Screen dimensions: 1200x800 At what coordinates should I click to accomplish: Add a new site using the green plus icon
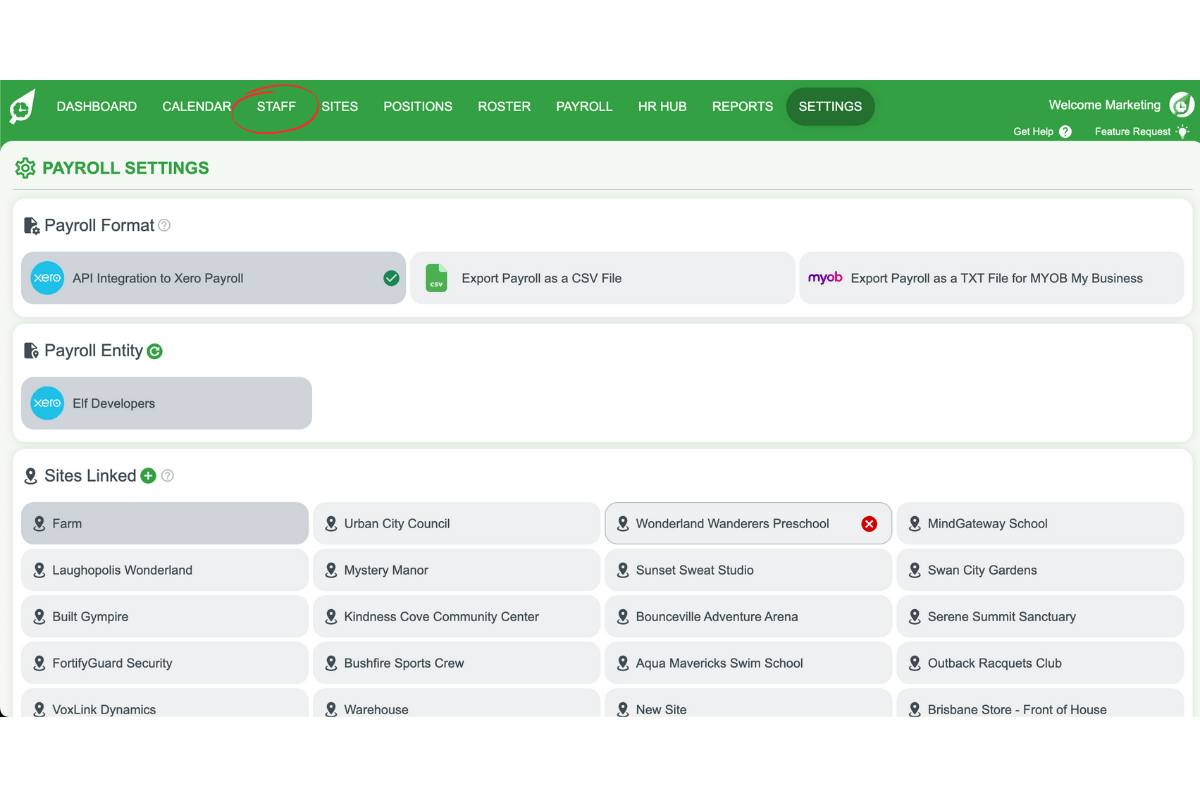(147, 475)
